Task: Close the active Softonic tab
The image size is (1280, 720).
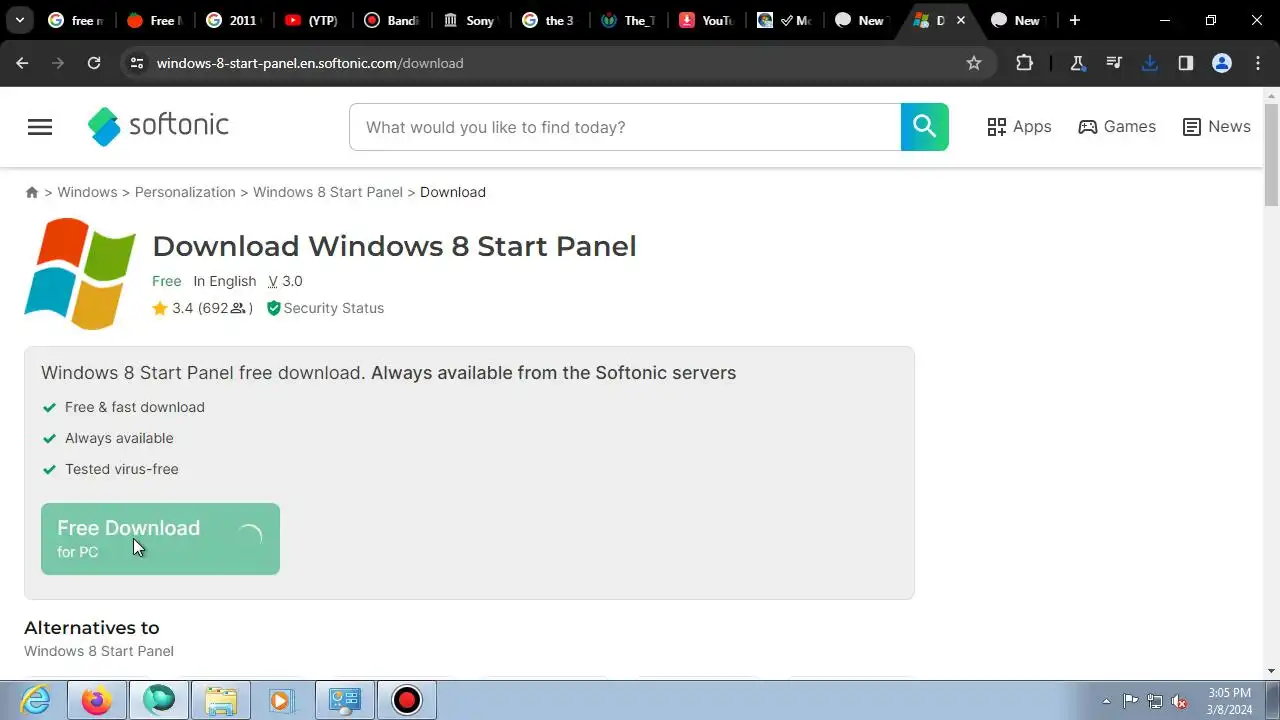Action: tap(961, 20)
